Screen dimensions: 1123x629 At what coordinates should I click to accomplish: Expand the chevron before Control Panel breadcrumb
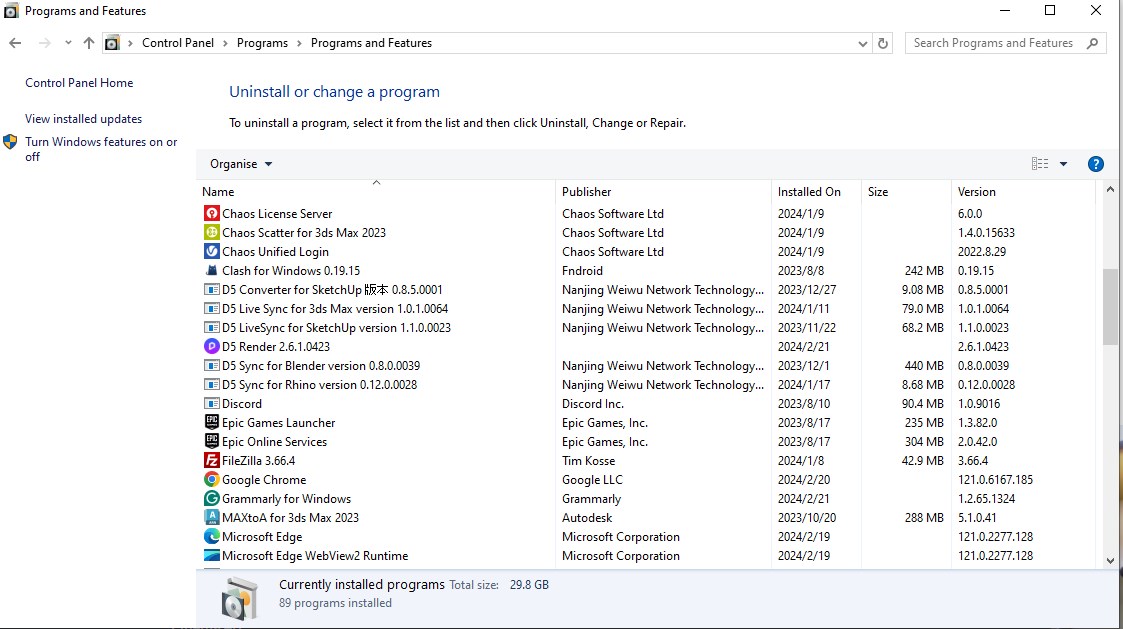[130, 43]
